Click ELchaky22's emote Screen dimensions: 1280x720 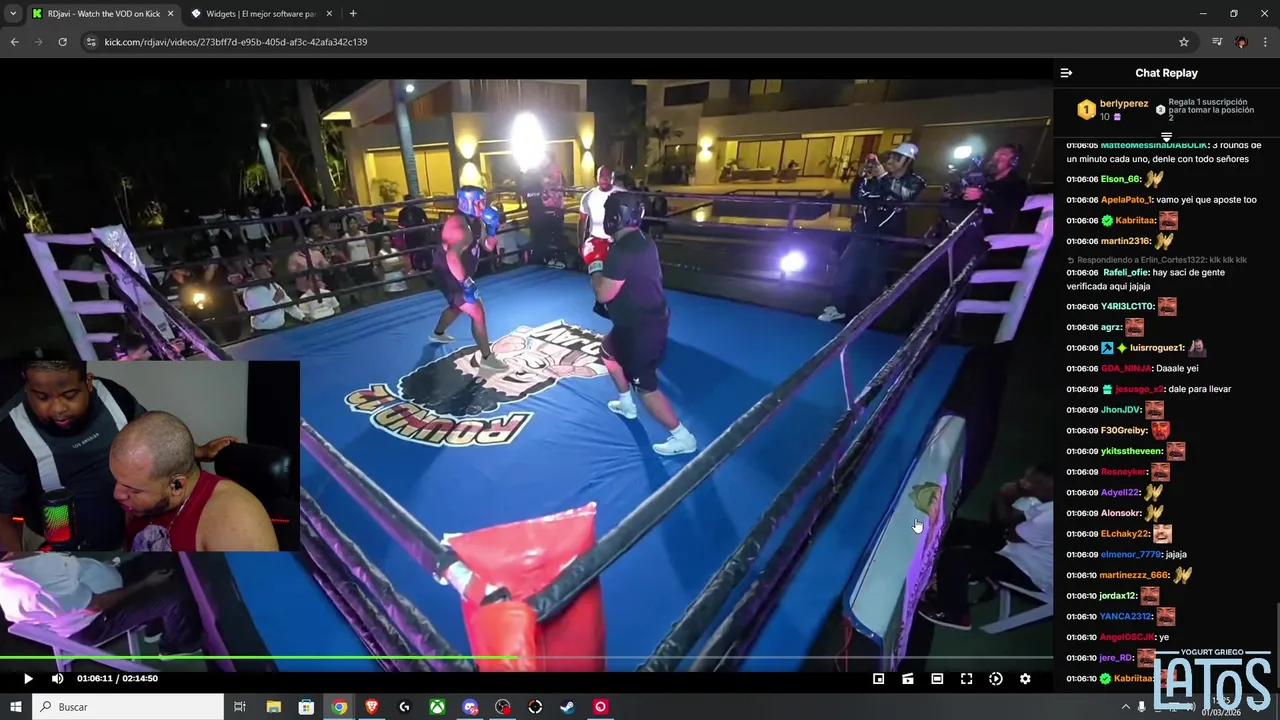(x=1162, y=534)
